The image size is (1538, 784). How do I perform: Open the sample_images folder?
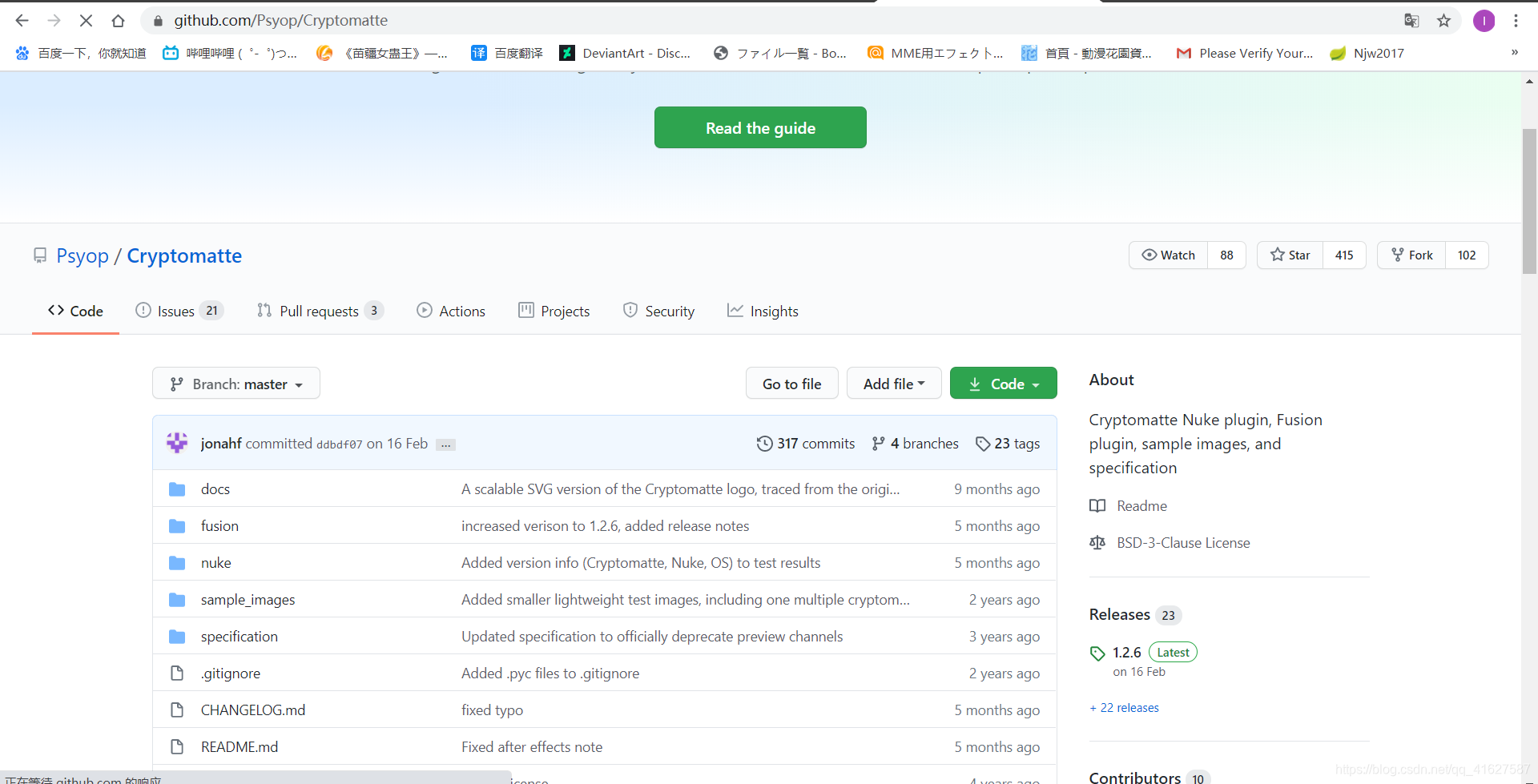click(248, 599)
